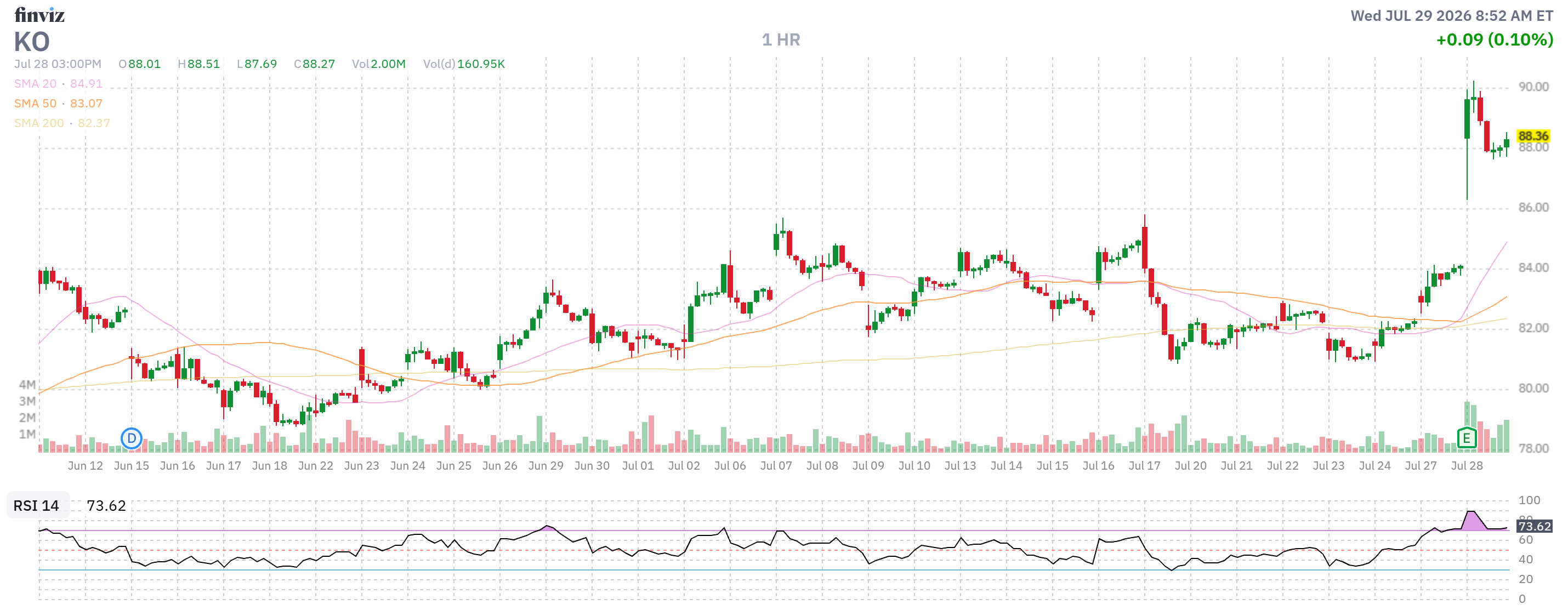Click the Jun 15 date label
1568x616 pixels.
[132, 466]
